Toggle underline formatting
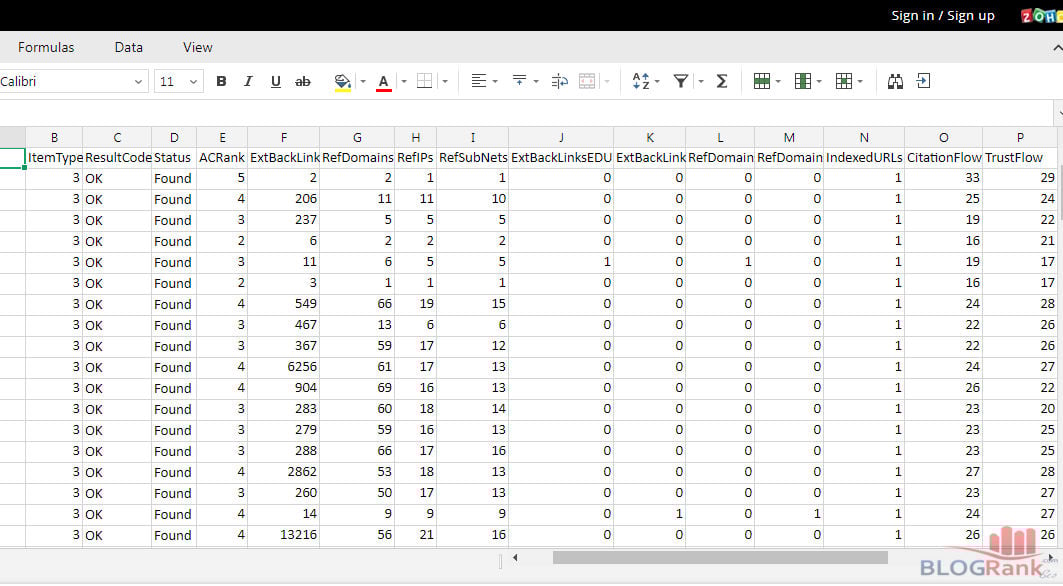This screenshot has width=1063, height=586. click(x=275, y=82)
